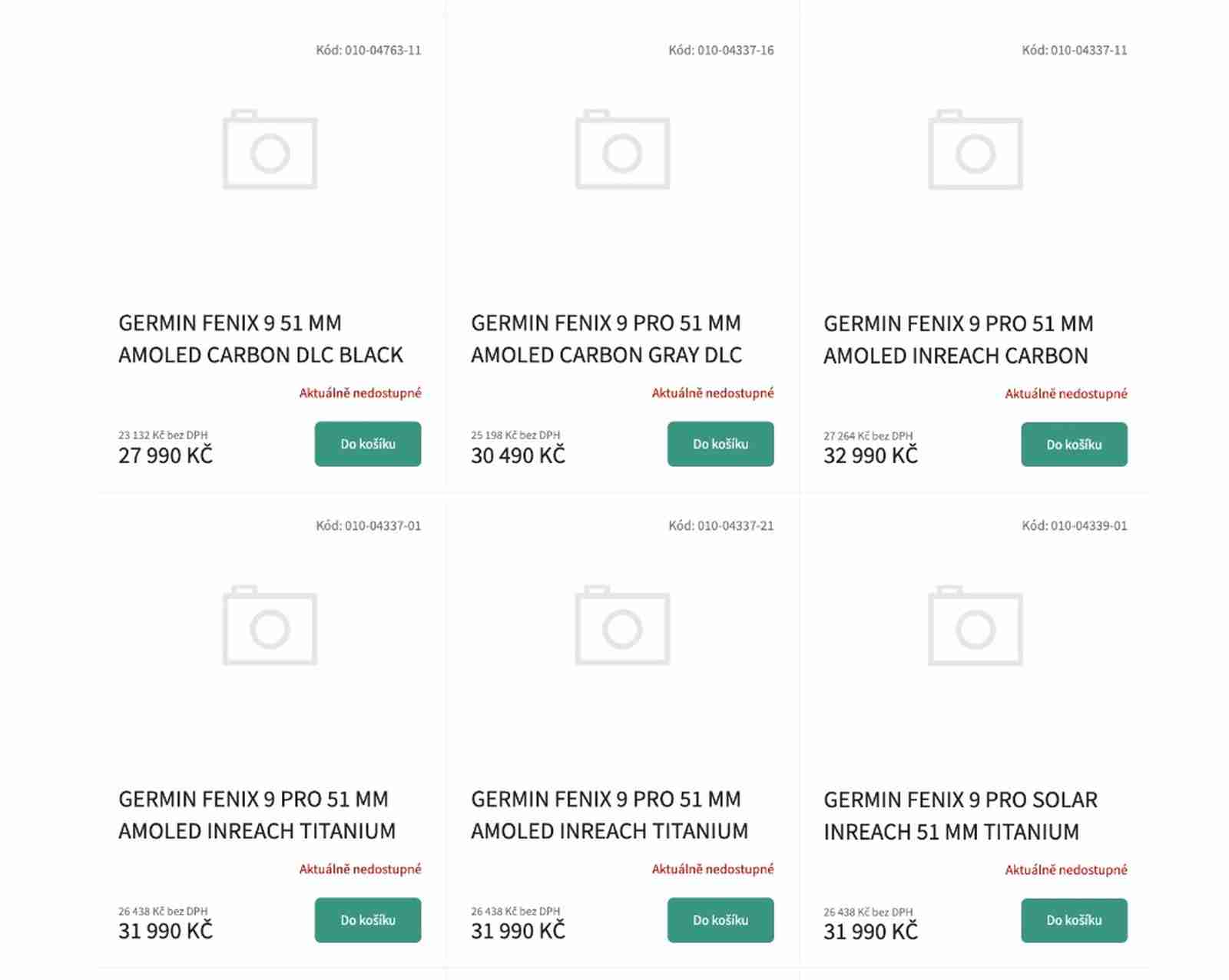The height and width of the screenshot is (980, 1229).
Task: Open Germin Fenix 9 51 MM Amoled Carbon DLC Black title
Action: (260, 339)
